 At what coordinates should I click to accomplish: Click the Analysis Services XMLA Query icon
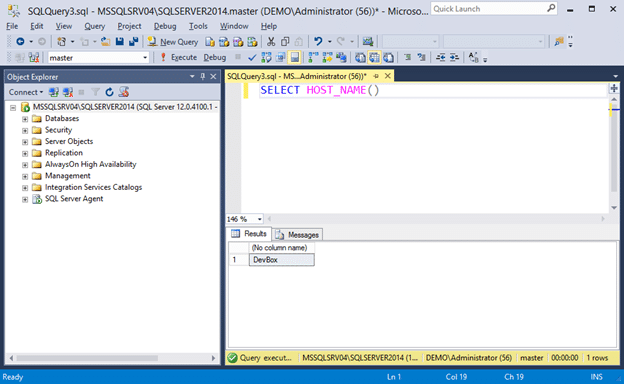[252, 42]
